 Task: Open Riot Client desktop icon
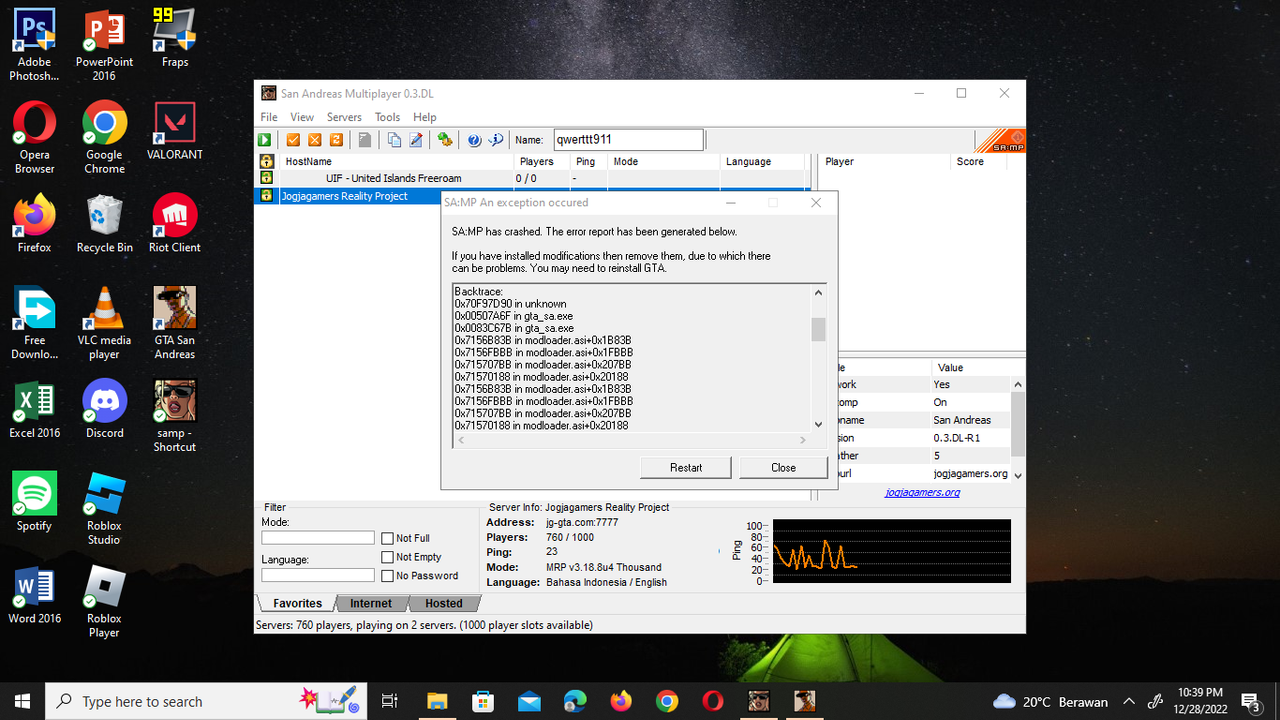(x=174, y=224)
